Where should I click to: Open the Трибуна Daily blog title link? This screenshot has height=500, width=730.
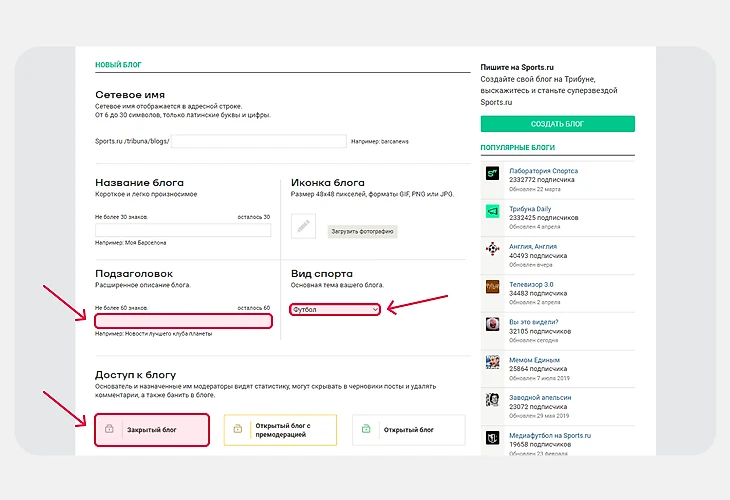tap(530, 209)
